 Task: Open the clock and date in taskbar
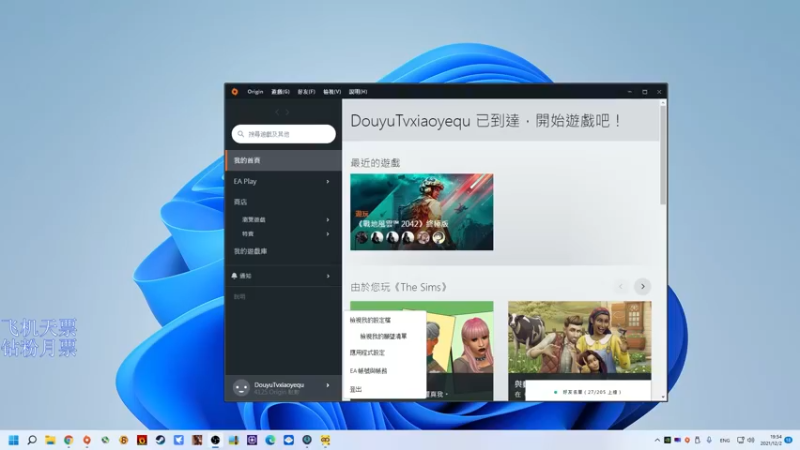[x=771, y=440]
